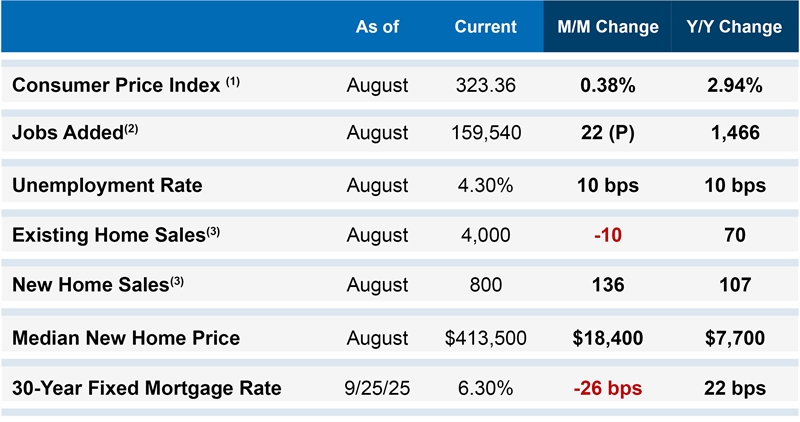
Task: Click the $413,500 median price value
Action: tap(485, 338)
